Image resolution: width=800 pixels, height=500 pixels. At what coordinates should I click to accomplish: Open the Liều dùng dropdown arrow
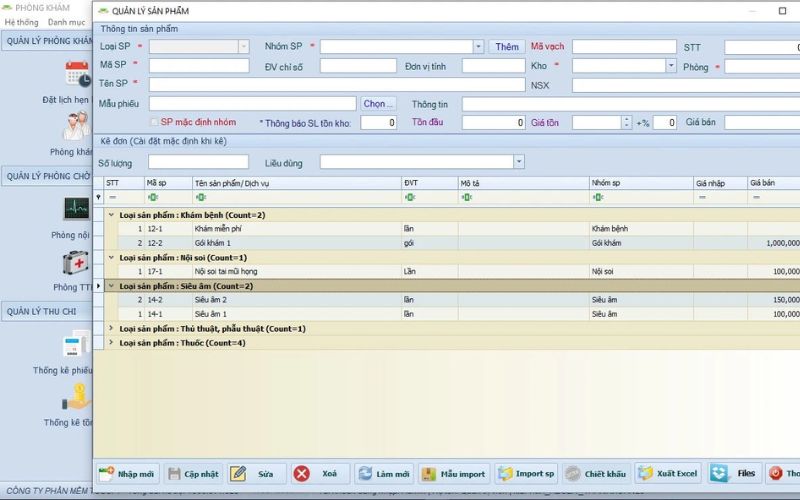pos(519,162)
